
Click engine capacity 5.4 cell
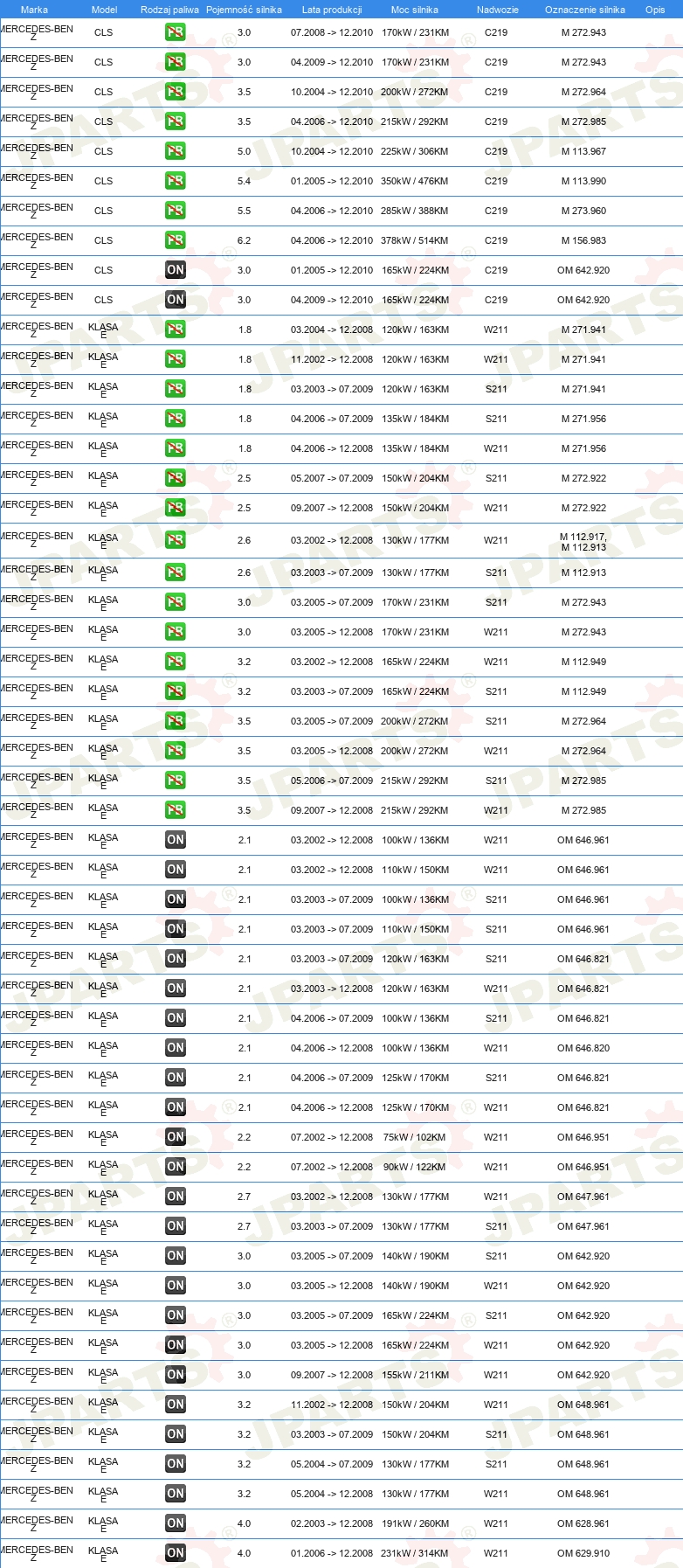pyautogui.click(x=244, y=181)
